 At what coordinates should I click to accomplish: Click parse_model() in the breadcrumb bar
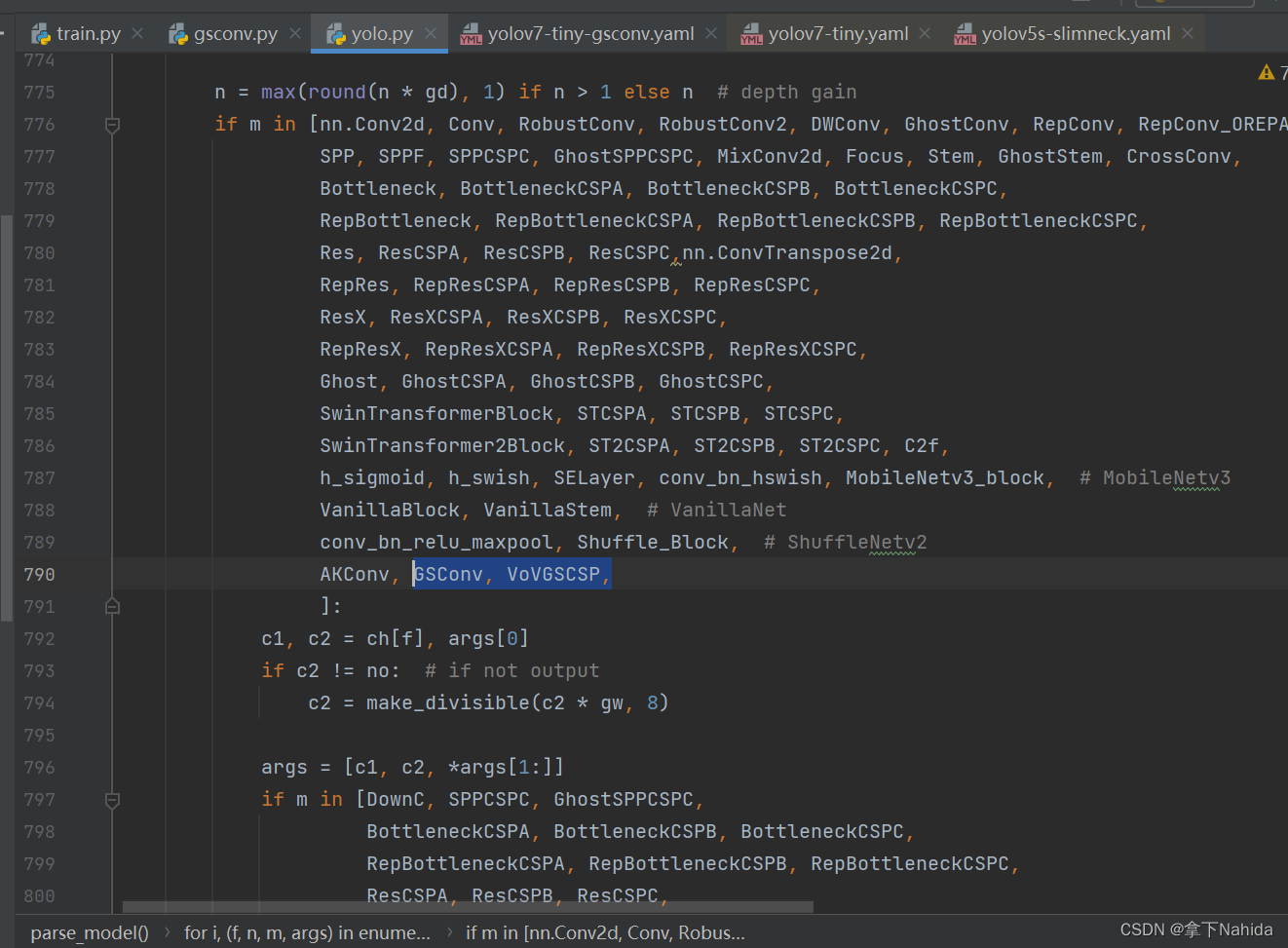click(x=90, y=932)
